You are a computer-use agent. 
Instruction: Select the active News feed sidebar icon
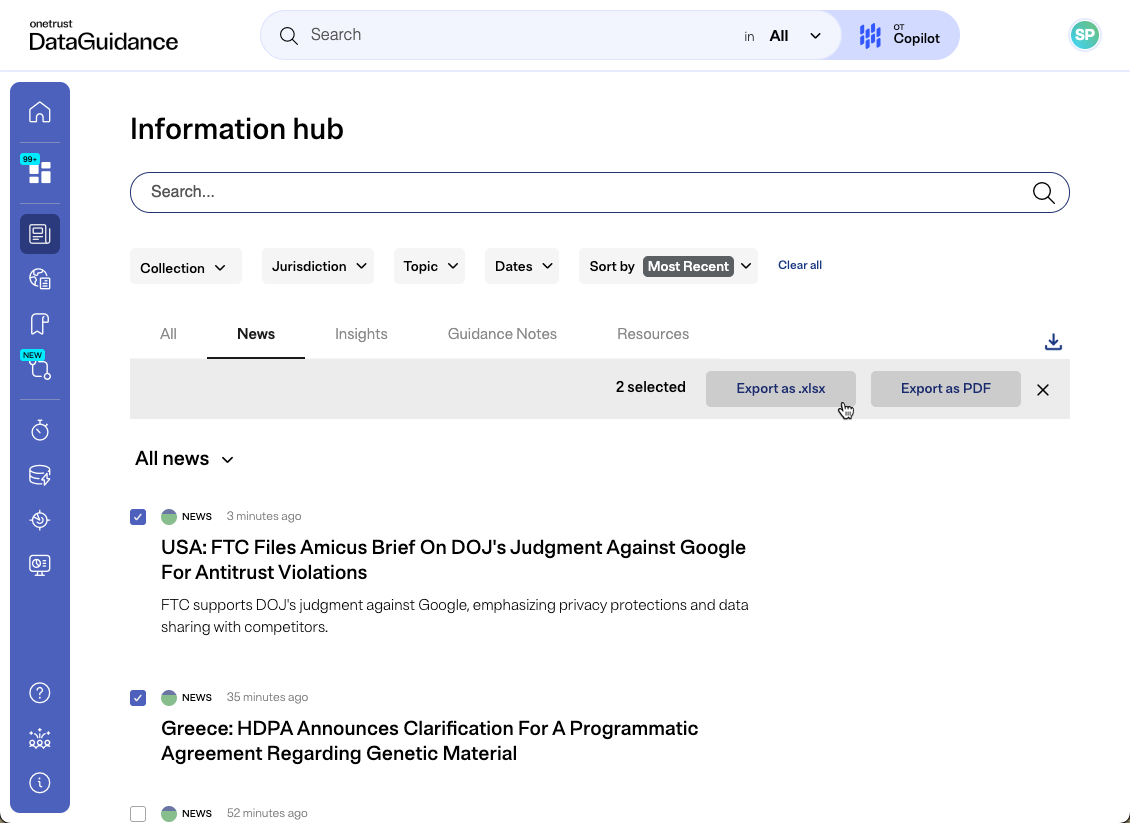click(x=39, y=233)
